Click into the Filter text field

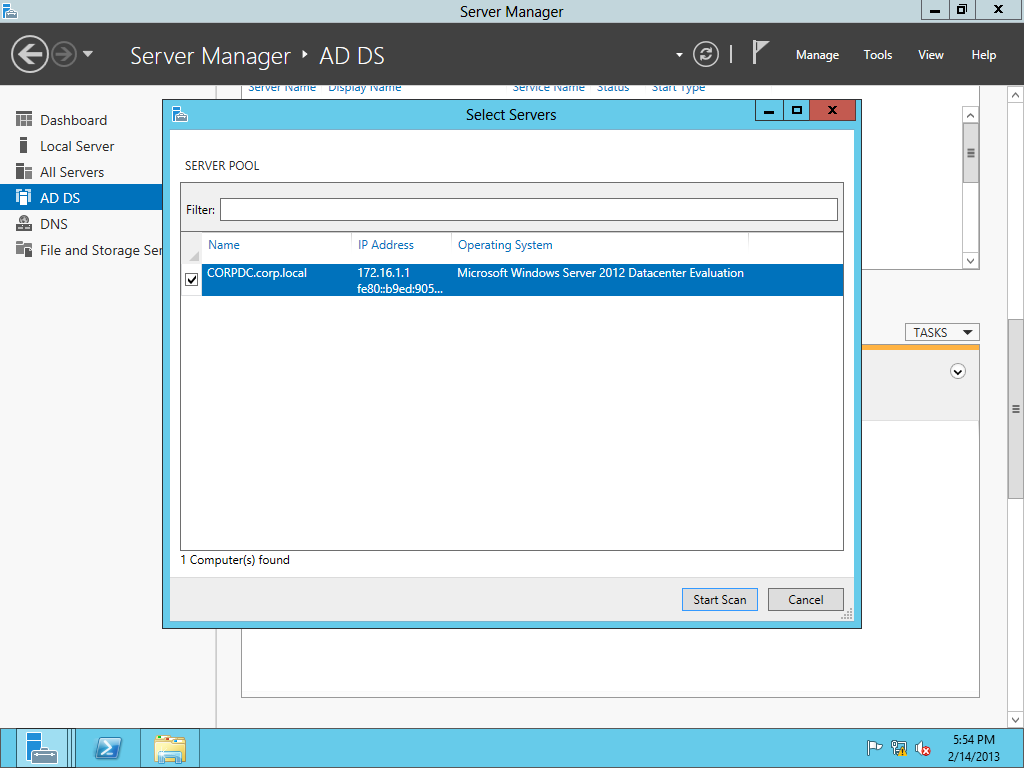[528, 209]
